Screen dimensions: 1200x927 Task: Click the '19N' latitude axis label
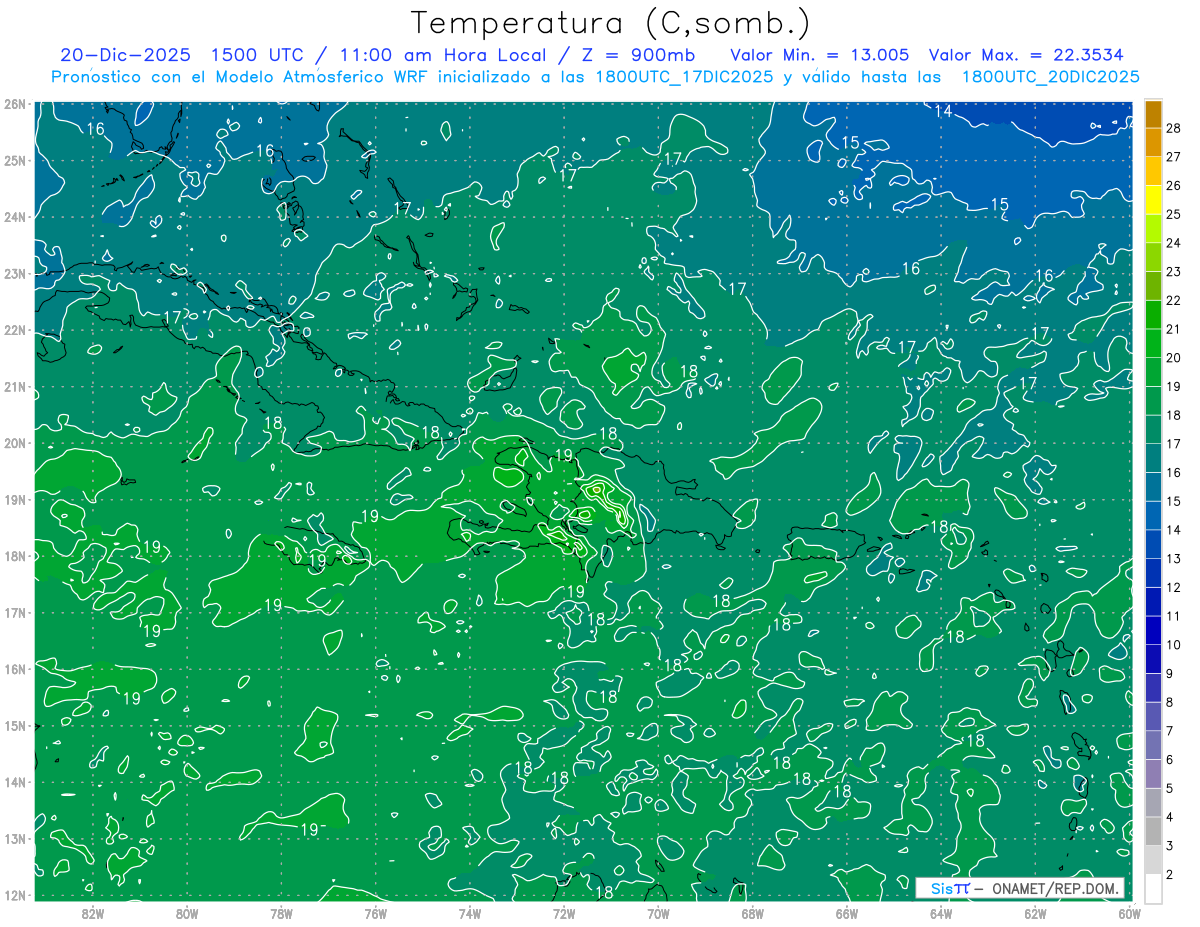[x=15, y=499]
